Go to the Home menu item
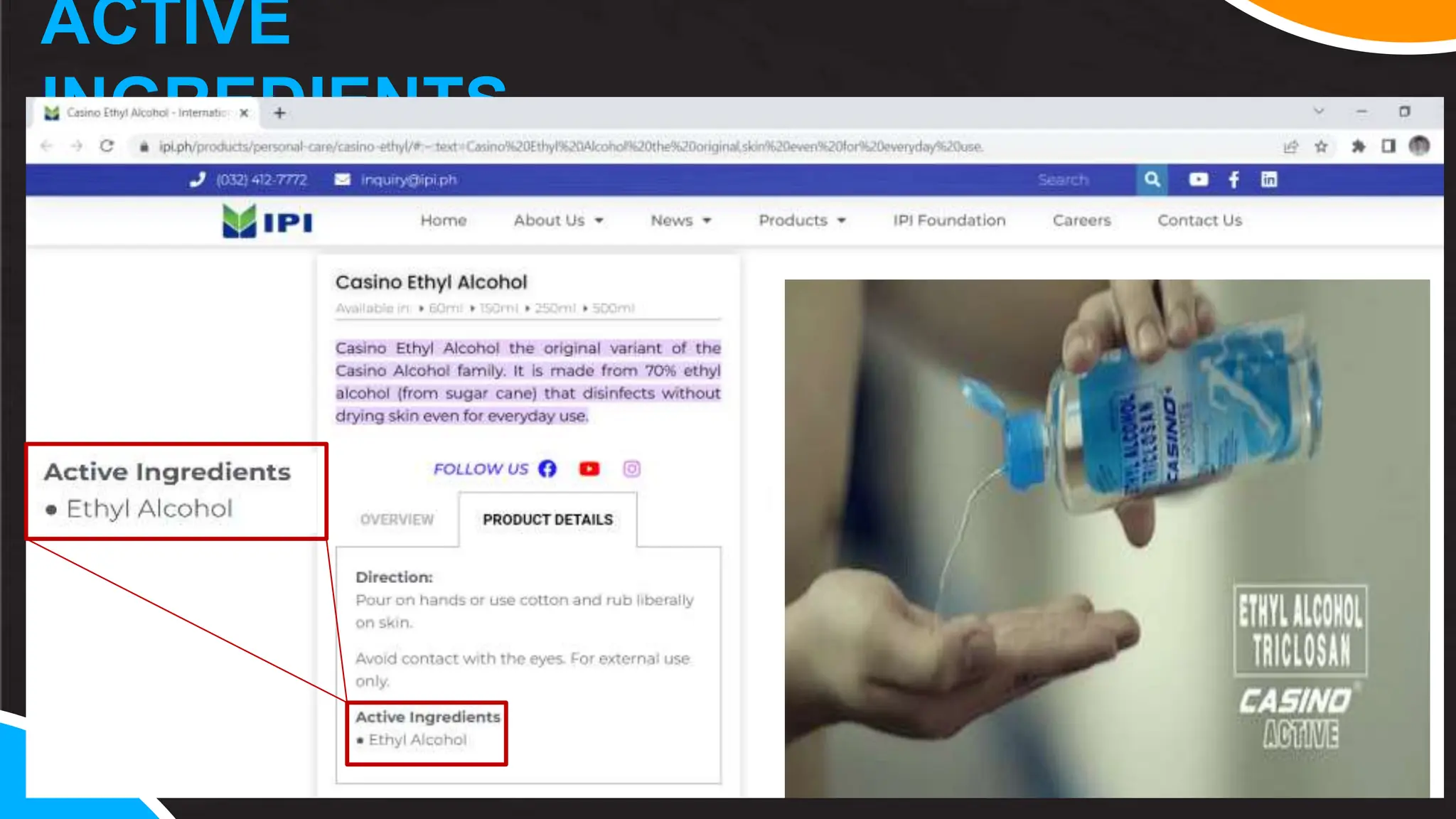This screenshot has height=819, width=1456. point(444,220)
